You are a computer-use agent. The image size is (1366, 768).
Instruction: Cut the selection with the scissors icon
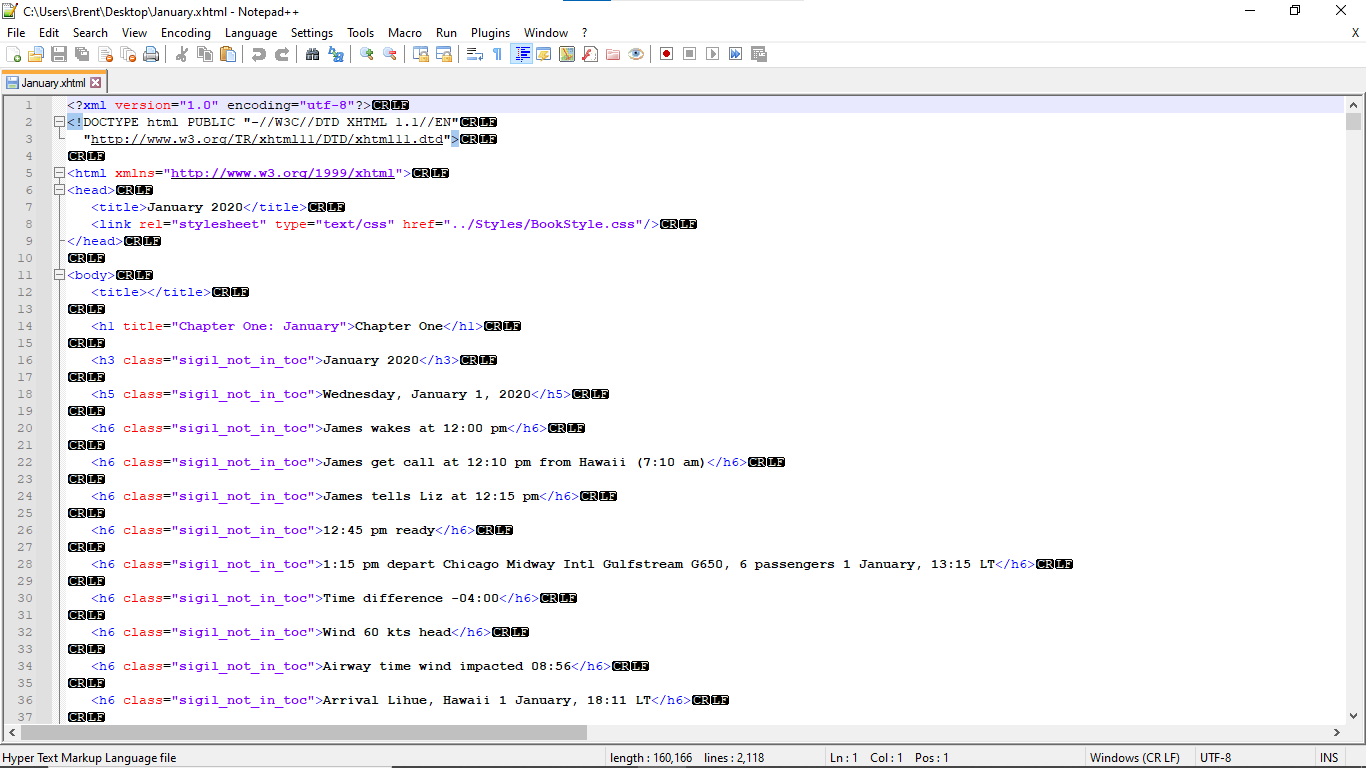182,54
